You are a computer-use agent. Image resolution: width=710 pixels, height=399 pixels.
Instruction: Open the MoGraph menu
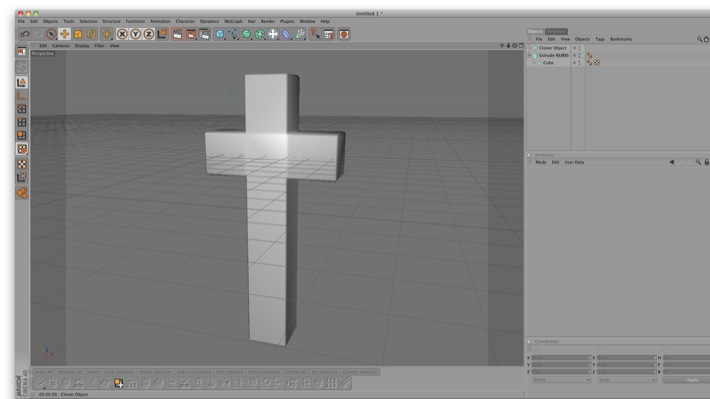pos(233,21)
